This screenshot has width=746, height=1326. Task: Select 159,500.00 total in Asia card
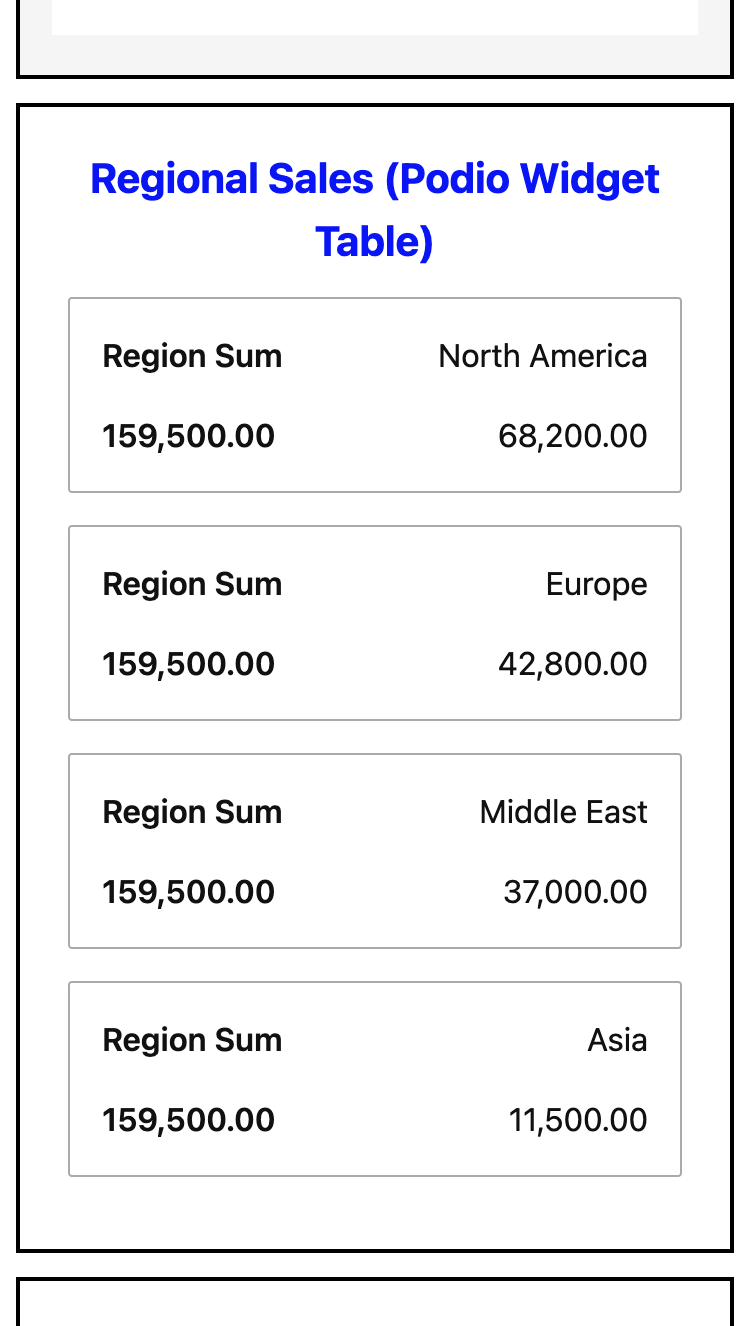(x=188, y=1120)
